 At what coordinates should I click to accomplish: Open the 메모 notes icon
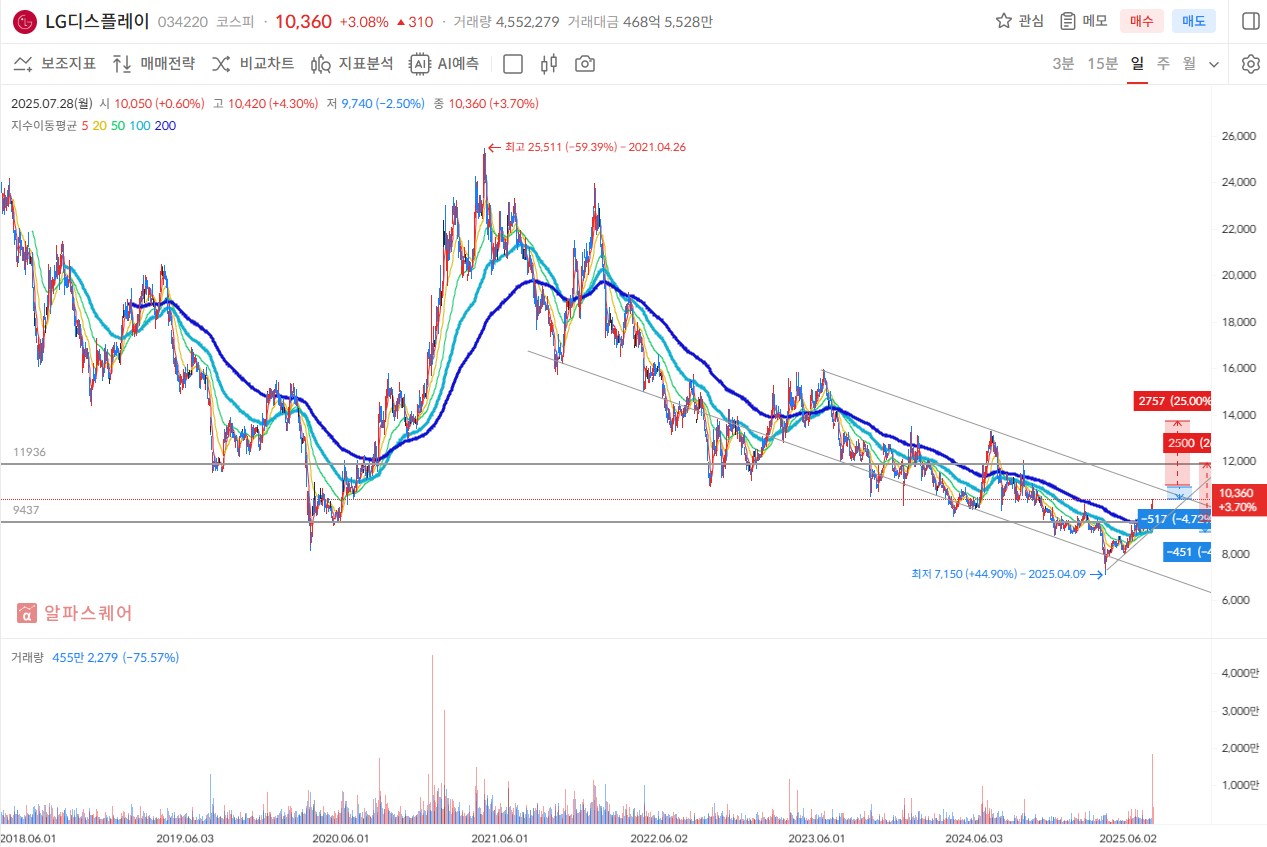pyautogui.click(x=1068, y=21)
